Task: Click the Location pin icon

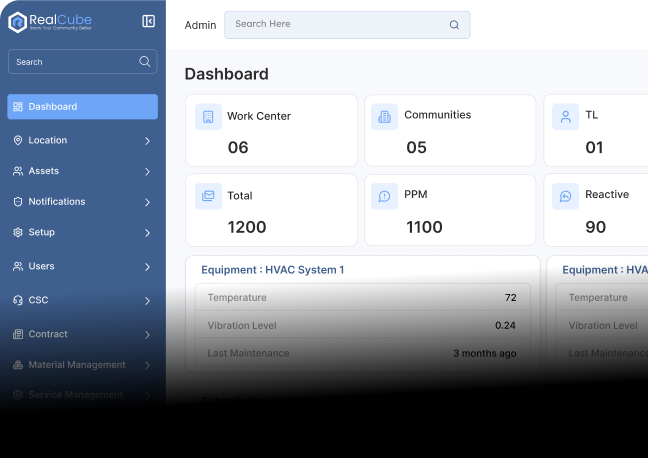Action: [x=18, y=140]
